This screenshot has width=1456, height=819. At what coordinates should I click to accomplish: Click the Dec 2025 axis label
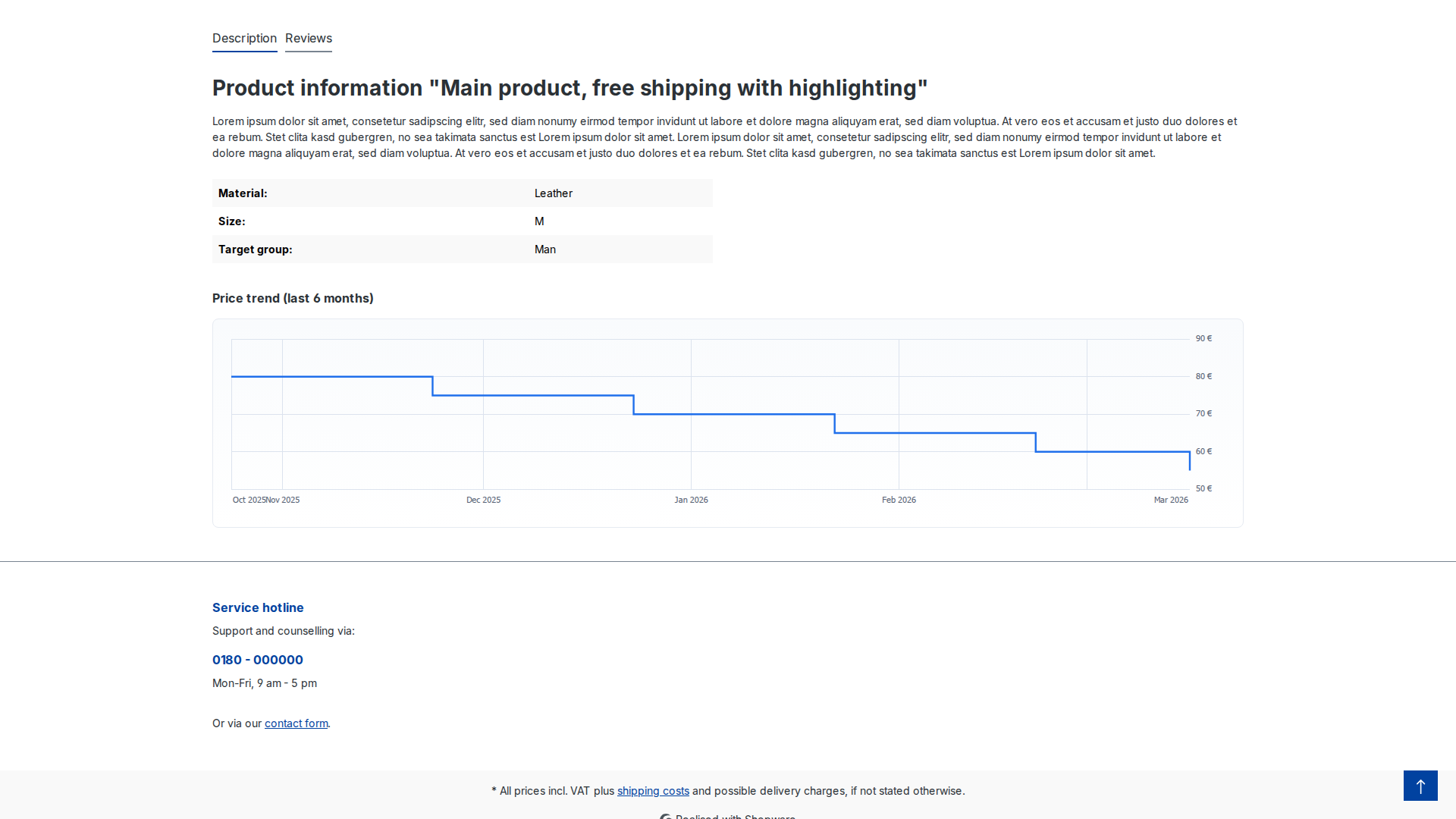coord(483,500)
